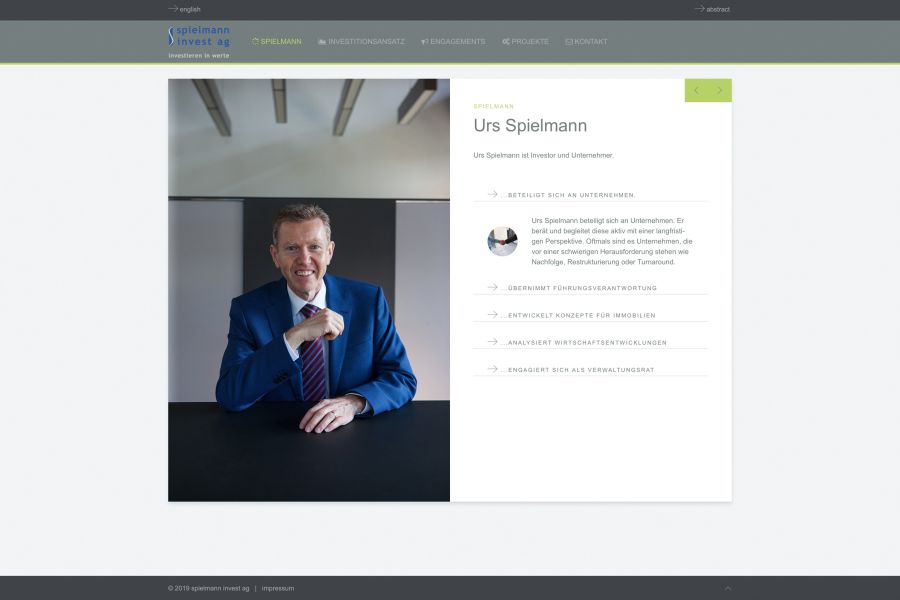900x600 pixels.
Task: Click the megaphone icon beside ENGAGEMENTS
Action: coord(425,41)
